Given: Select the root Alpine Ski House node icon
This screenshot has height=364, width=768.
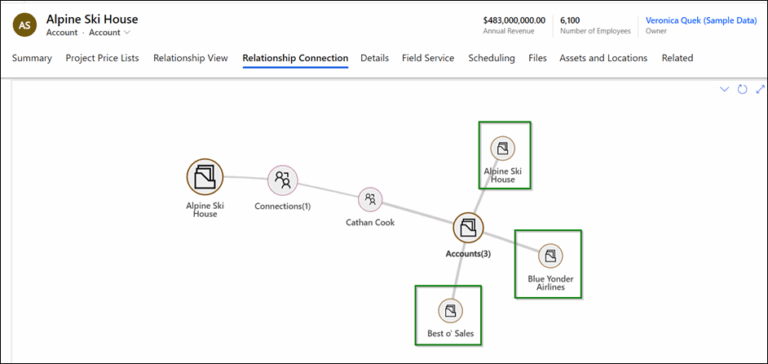Looking at the screenshot, I should coord(205,177).
